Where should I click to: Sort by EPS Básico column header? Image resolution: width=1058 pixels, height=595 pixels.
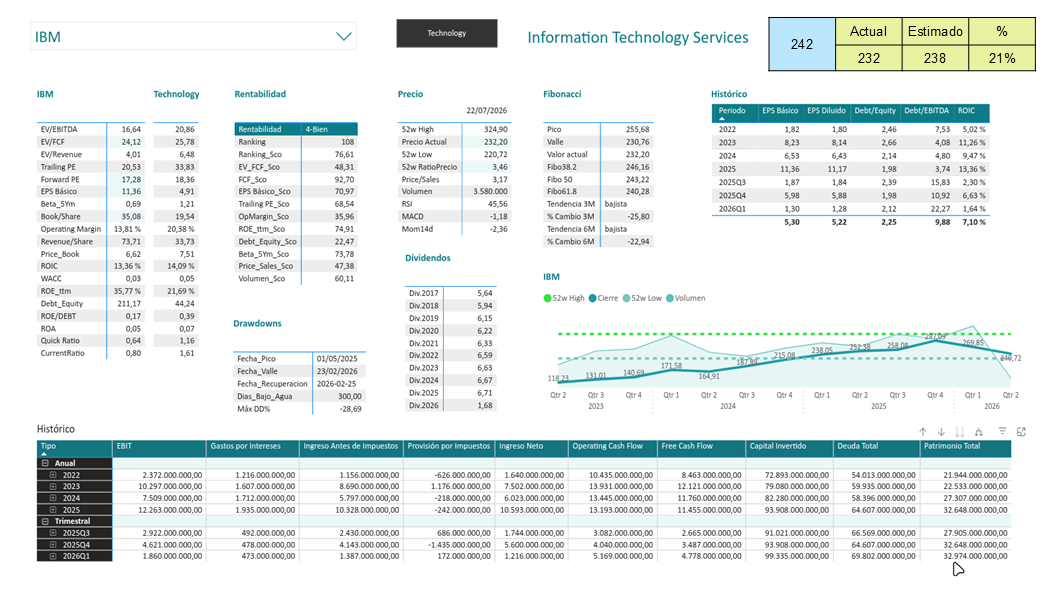click(780, 111)
